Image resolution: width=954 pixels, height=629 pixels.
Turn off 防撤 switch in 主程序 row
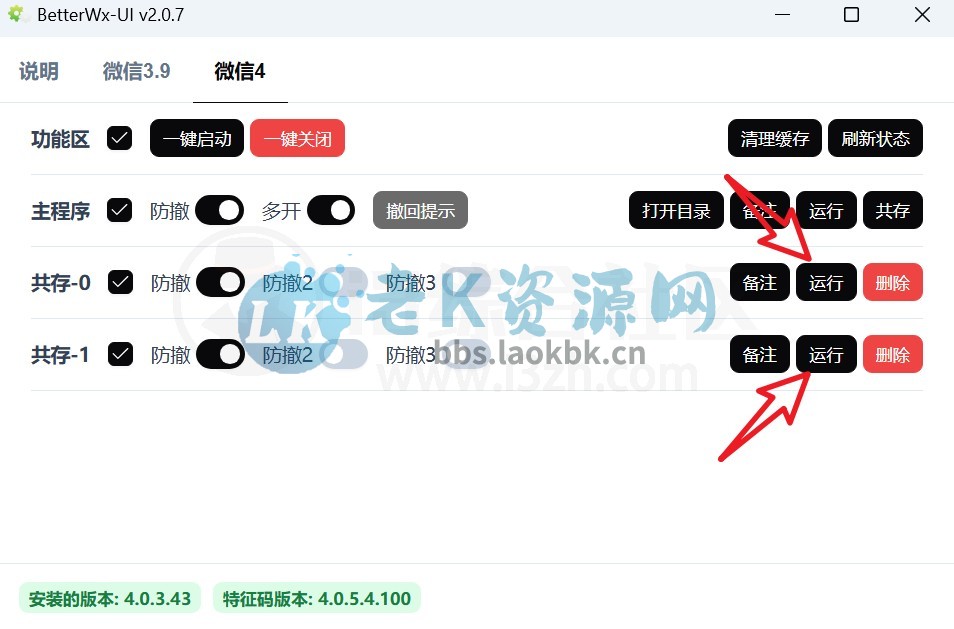(x=220, y=210)
